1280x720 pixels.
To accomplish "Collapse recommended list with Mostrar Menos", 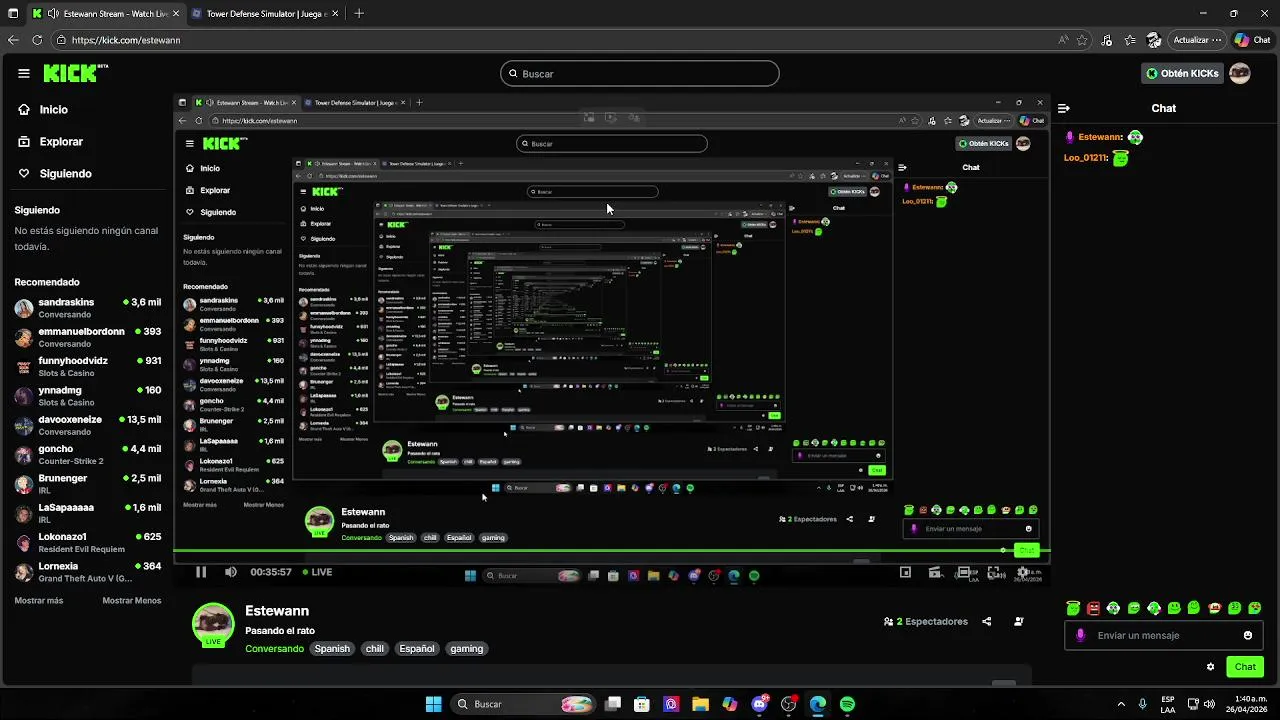I will (x=131, y=600).
